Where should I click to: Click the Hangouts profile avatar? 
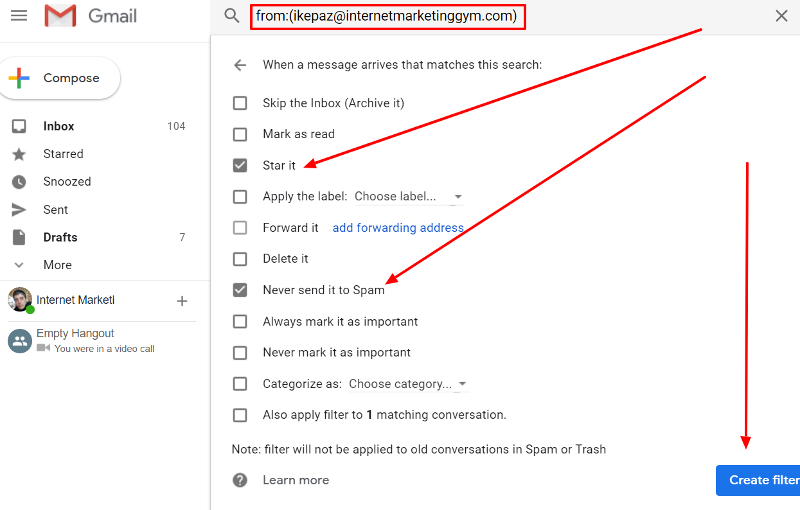pyautogui.click(x=20, y=300)
